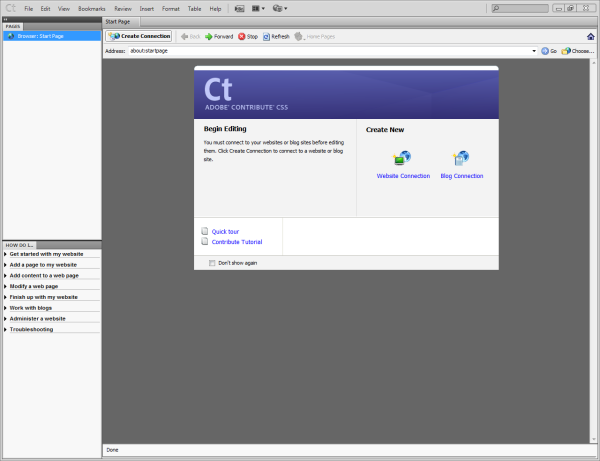Open the Blog Connection link
The image size is (600, 461).
click(462, 176)
